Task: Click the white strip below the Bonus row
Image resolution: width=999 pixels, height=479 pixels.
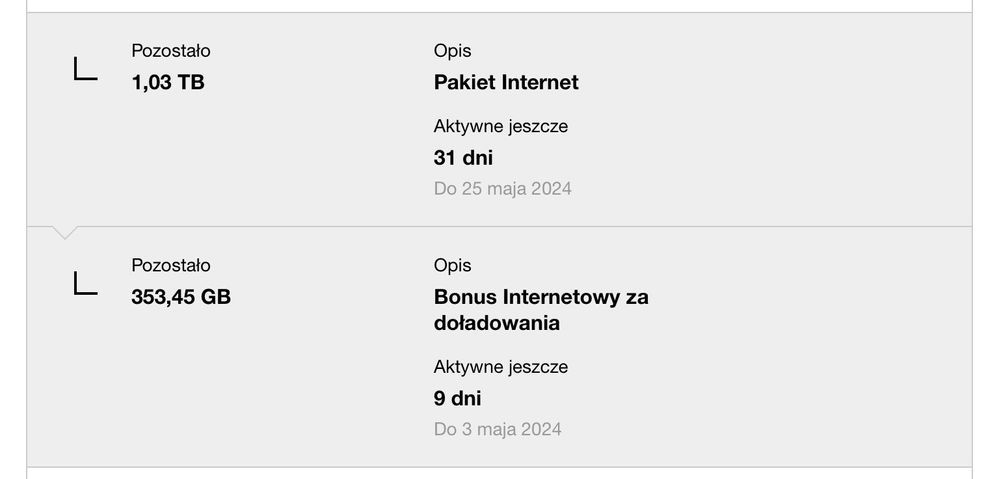Action: 500,473
